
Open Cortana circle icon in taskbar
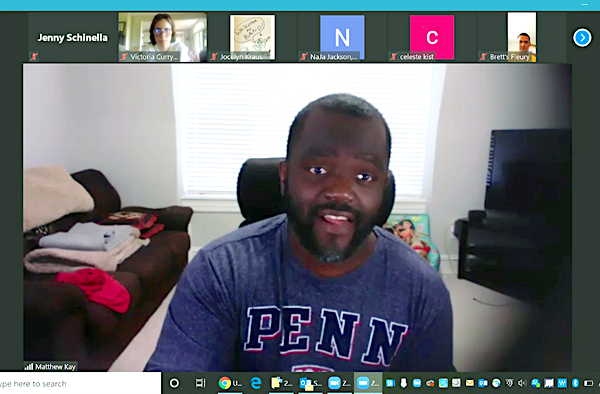174,383
